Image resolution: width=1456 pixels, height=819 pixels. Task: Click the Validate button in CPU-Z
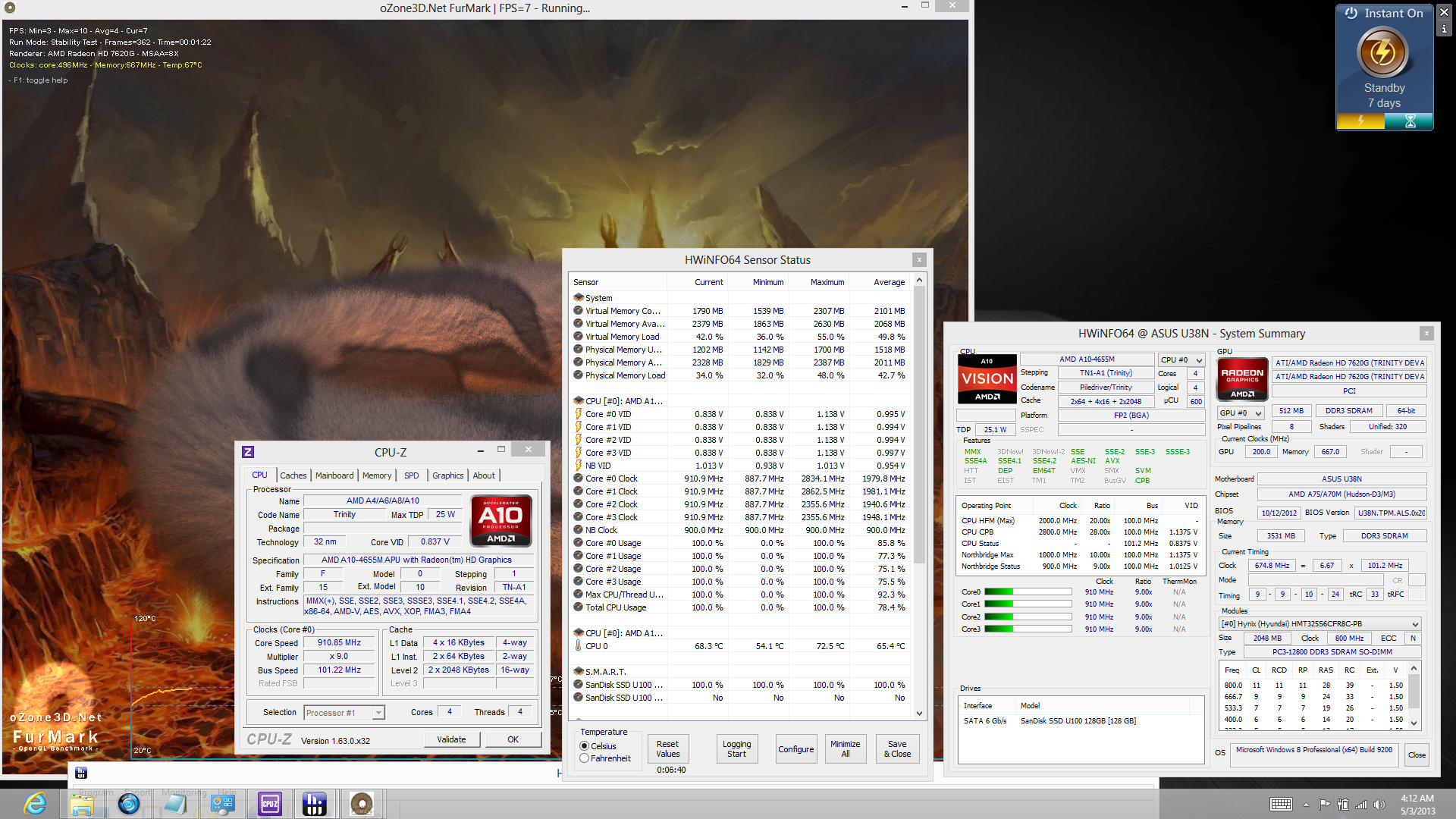pyautogui.click(x=451, y=739)
